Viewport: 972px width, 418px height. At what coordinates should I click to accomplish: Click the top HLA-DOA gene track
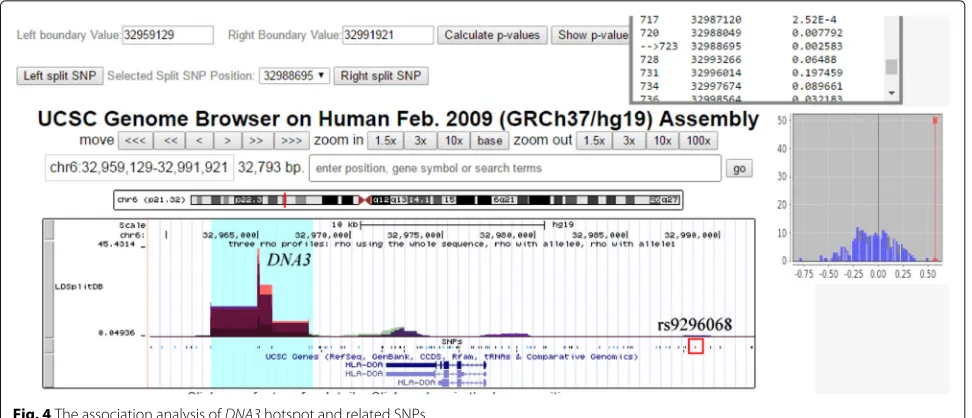[x=417, y=365]
